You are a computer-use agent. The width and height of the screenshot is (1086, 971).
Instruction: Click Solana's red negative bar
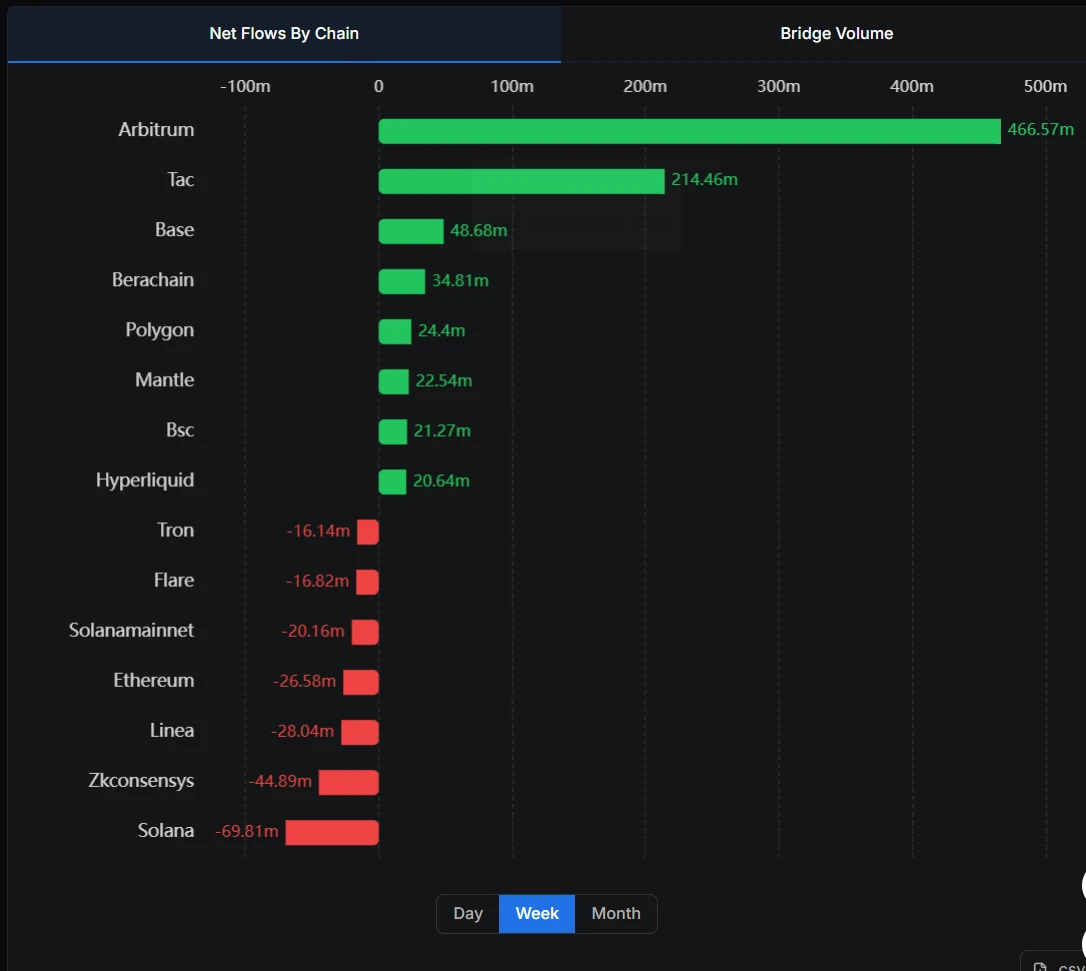click(332, 832)
